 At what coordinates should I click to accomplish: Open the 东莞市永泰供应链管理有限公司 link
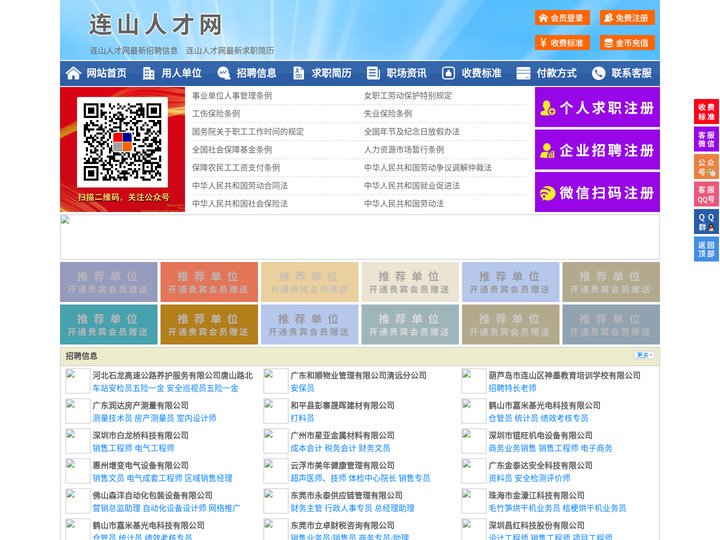pos(346,495)
